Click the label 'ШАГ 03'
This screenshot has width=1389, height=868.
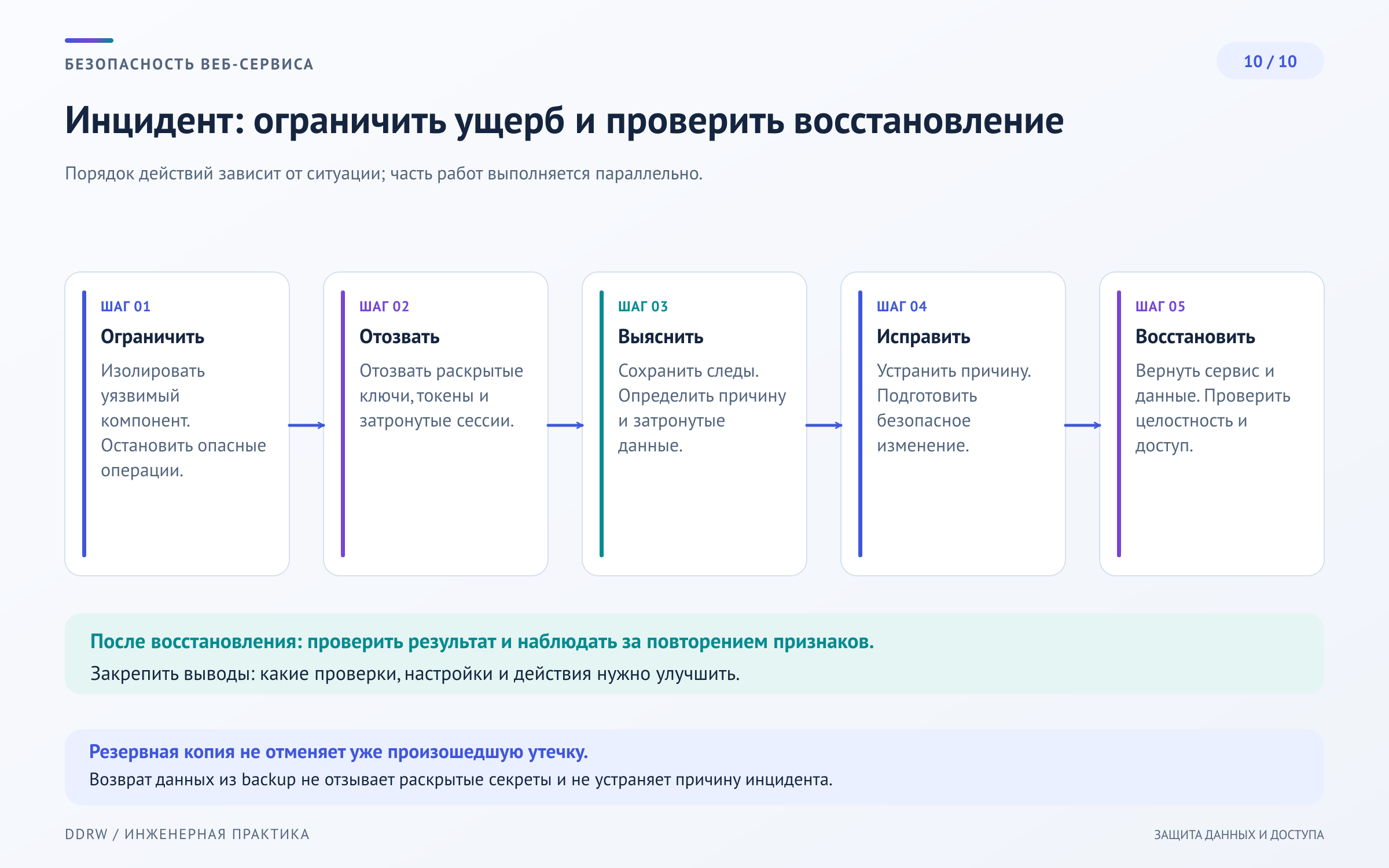tap(643, 307)
